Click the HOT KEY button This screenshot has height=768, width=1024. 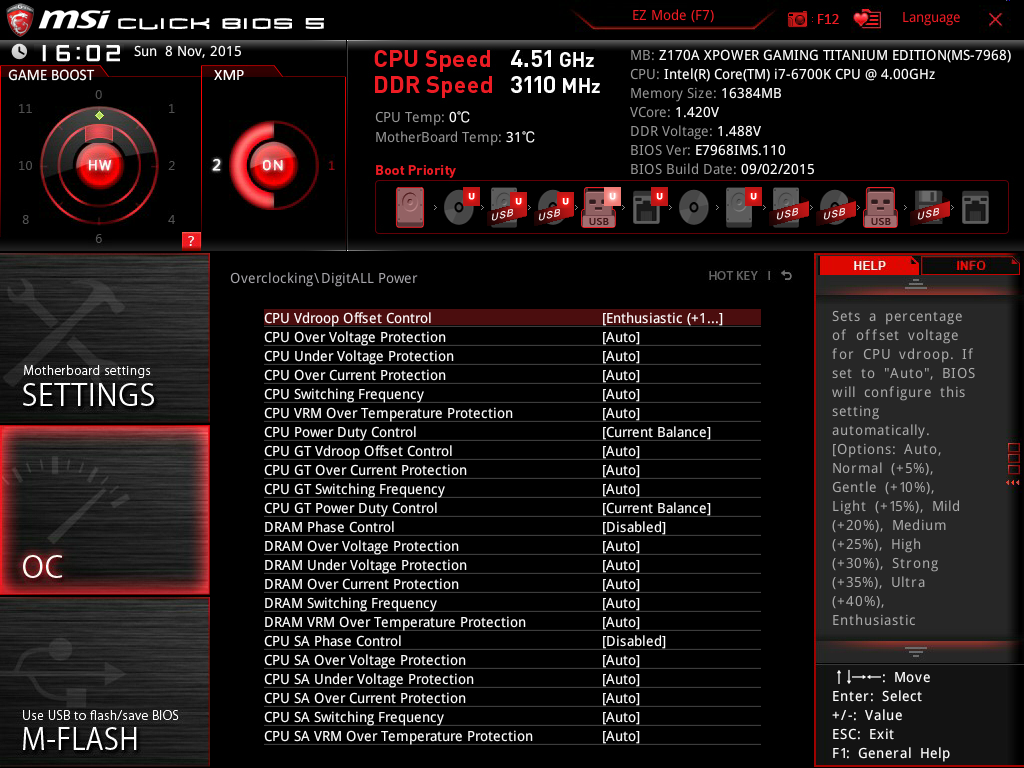[x=733, y=276]
